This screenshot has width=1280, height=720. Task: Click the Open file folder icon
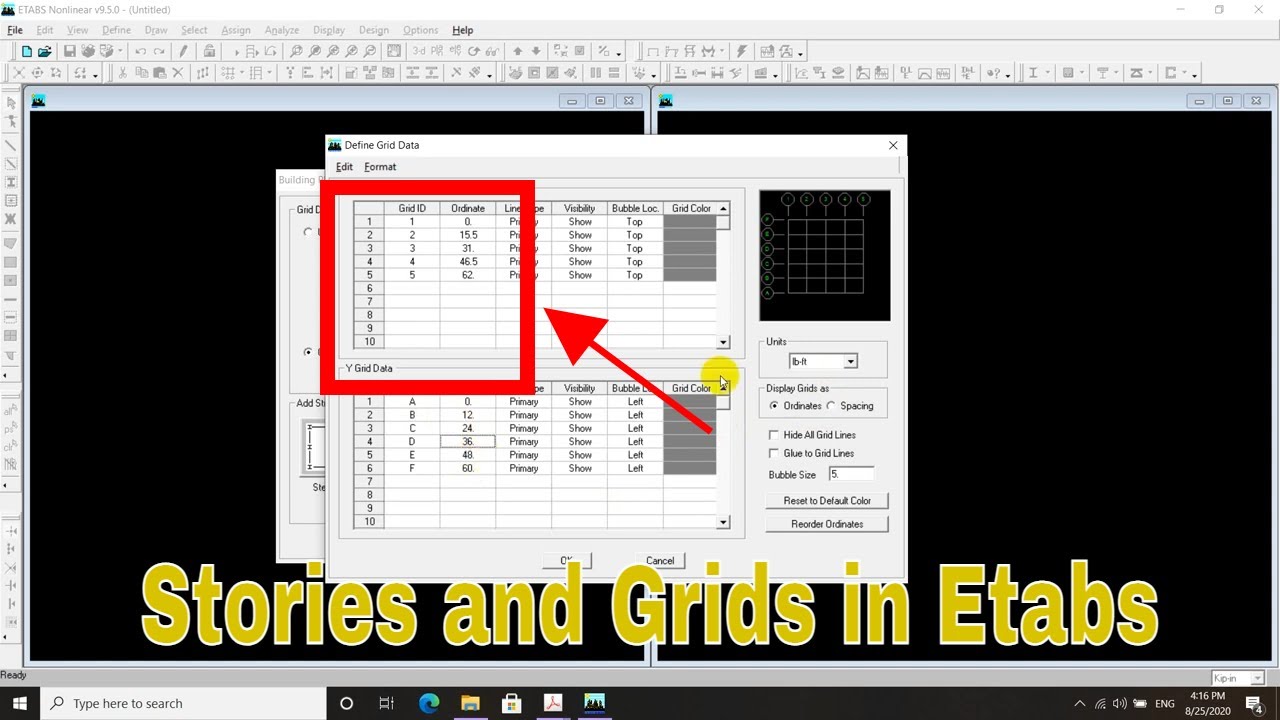tap(45, 51)
